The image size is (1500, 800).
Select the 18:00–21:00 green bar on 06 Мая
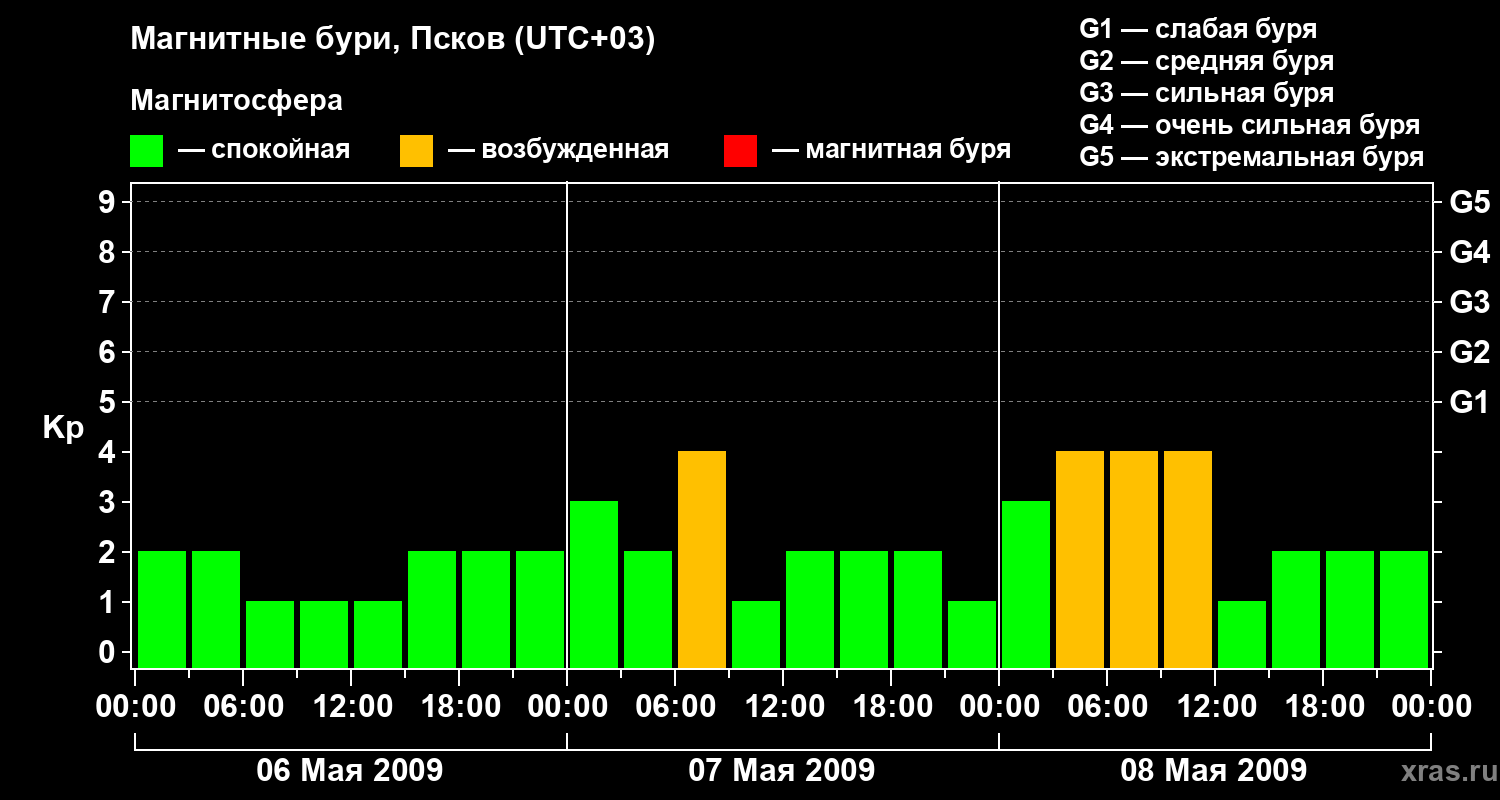point(486,609)
